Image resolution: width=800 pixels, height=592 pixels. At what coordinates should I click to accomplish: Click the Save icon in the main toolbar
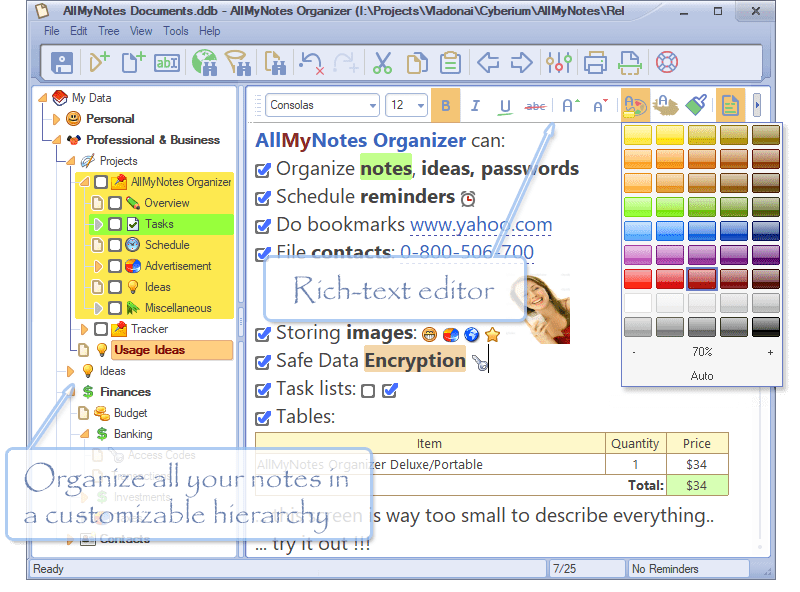pyautogui.click(x=63, y=63)
